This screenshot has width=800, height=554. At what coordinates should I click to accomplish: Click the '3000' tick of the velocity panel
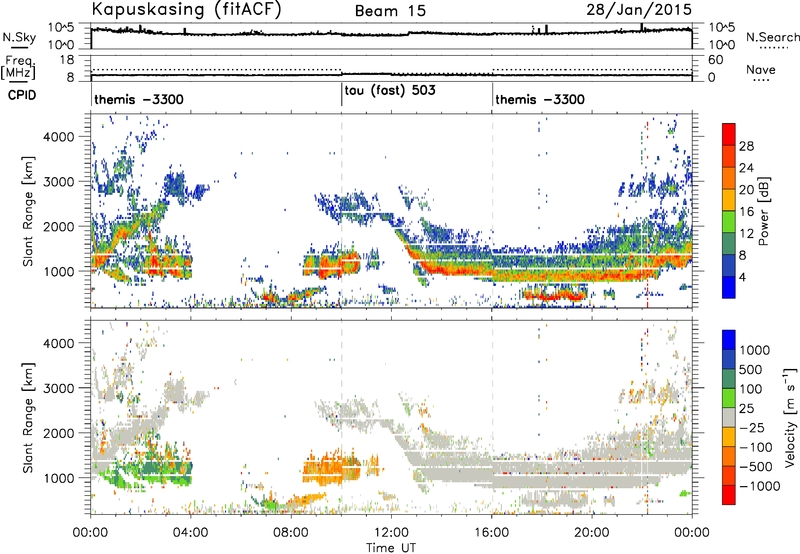click(x=58, y=388)
